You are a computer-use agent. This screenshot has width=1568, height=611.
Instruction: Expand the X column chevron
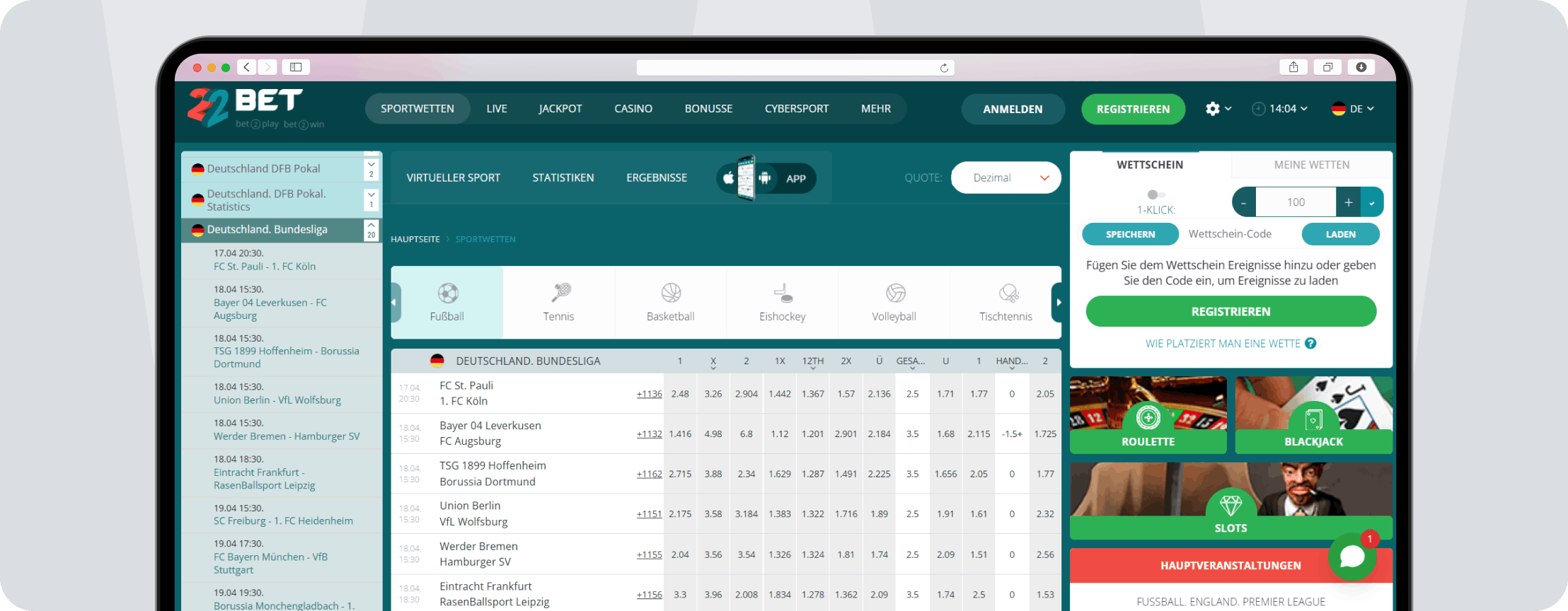pos(713,368)
